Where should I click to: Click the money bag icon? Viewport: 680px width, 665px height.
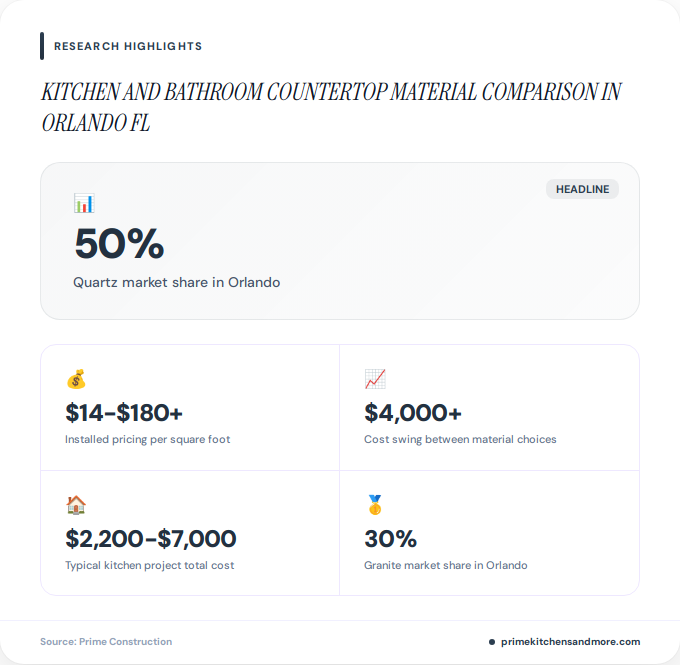coord(76,379)
